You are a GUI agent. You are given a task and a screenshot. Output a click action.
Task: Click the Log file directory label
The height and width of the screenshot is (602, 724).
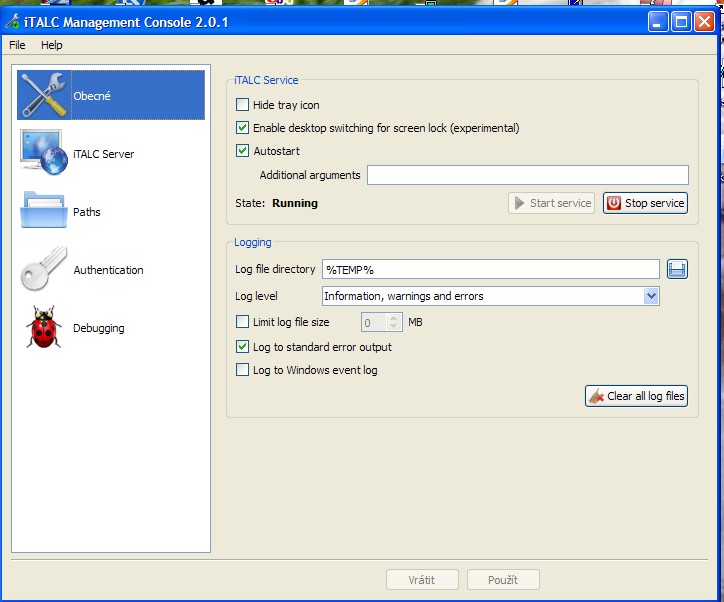pos(275,269)
